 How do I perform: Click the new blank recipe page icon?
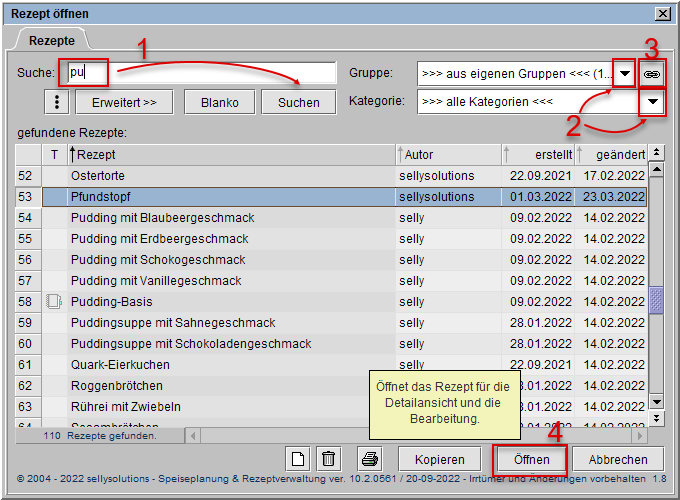pos(298,459)
